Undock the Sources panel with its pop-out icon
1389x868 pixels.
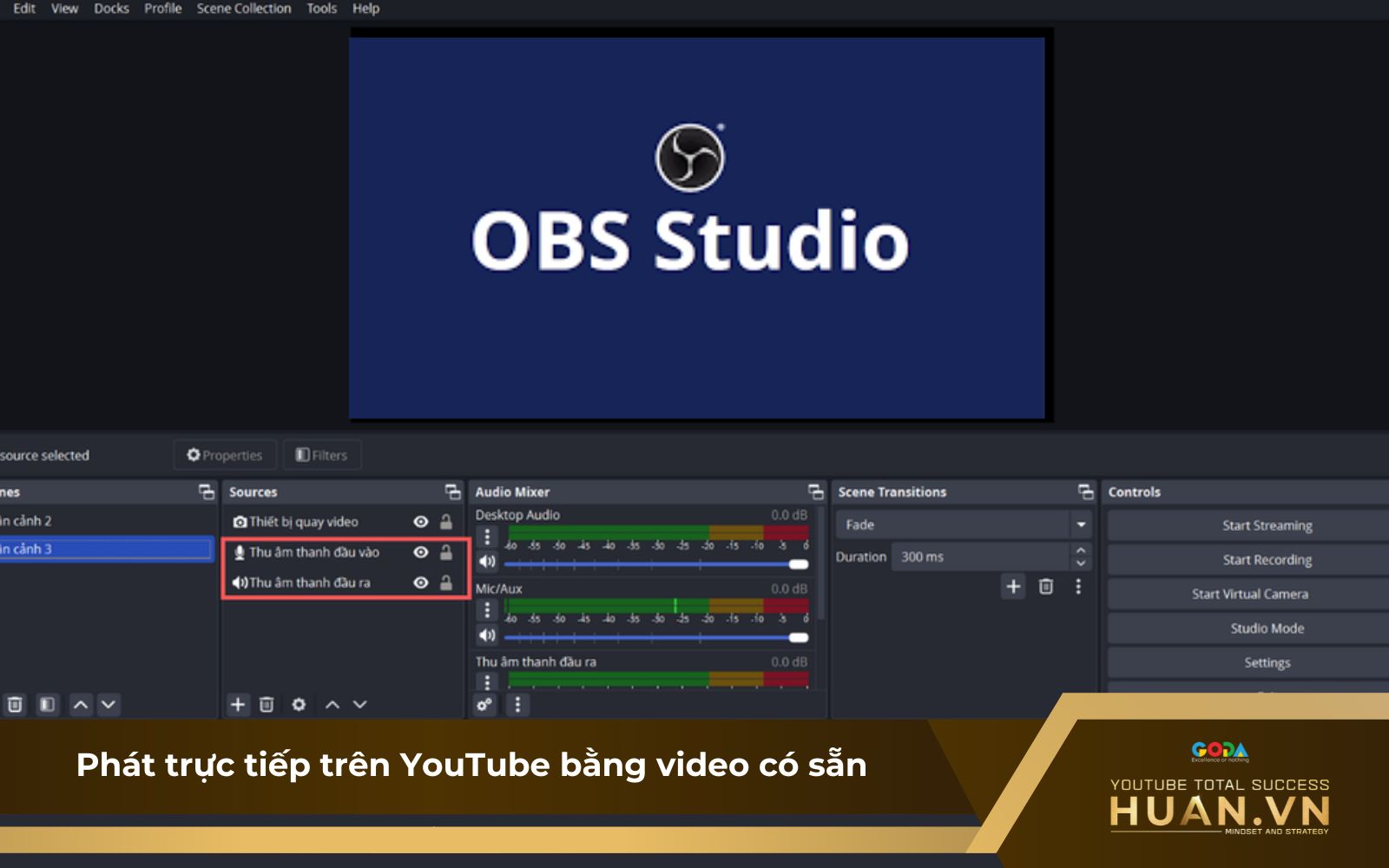[453, 492]
